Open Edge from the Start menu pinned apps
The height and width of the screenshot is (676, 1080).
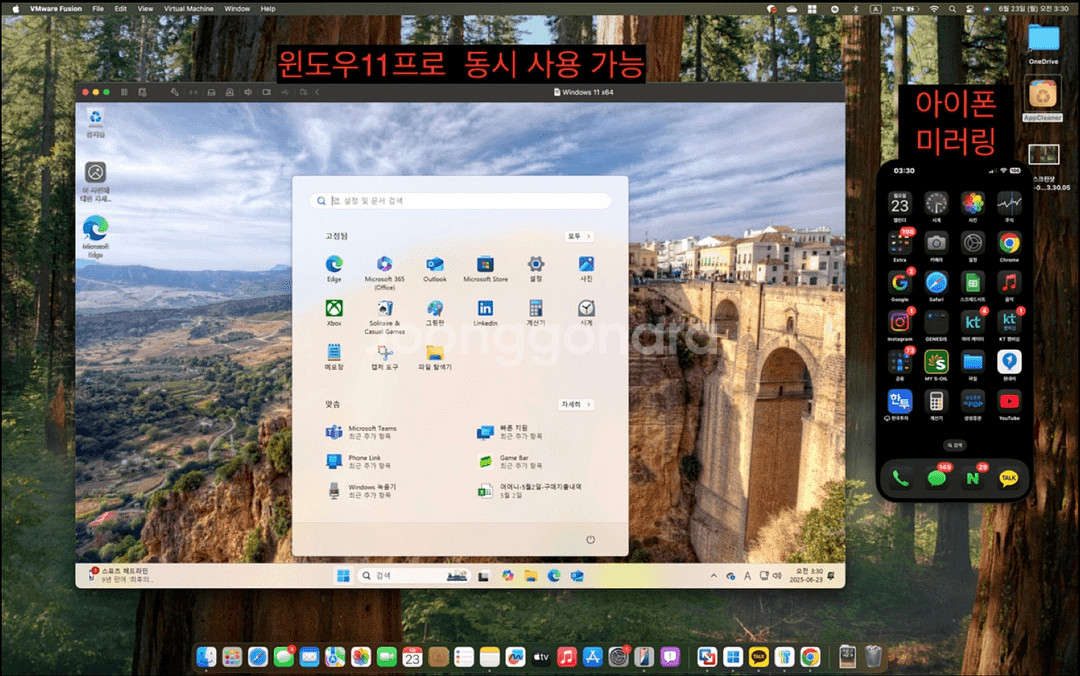(334, 268)
